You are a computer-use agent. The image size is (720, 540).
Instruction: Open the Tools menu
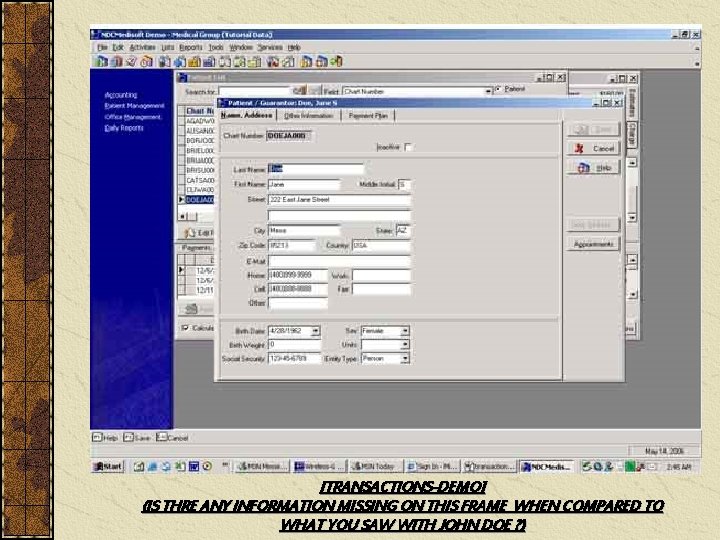[x=216, y=47]
